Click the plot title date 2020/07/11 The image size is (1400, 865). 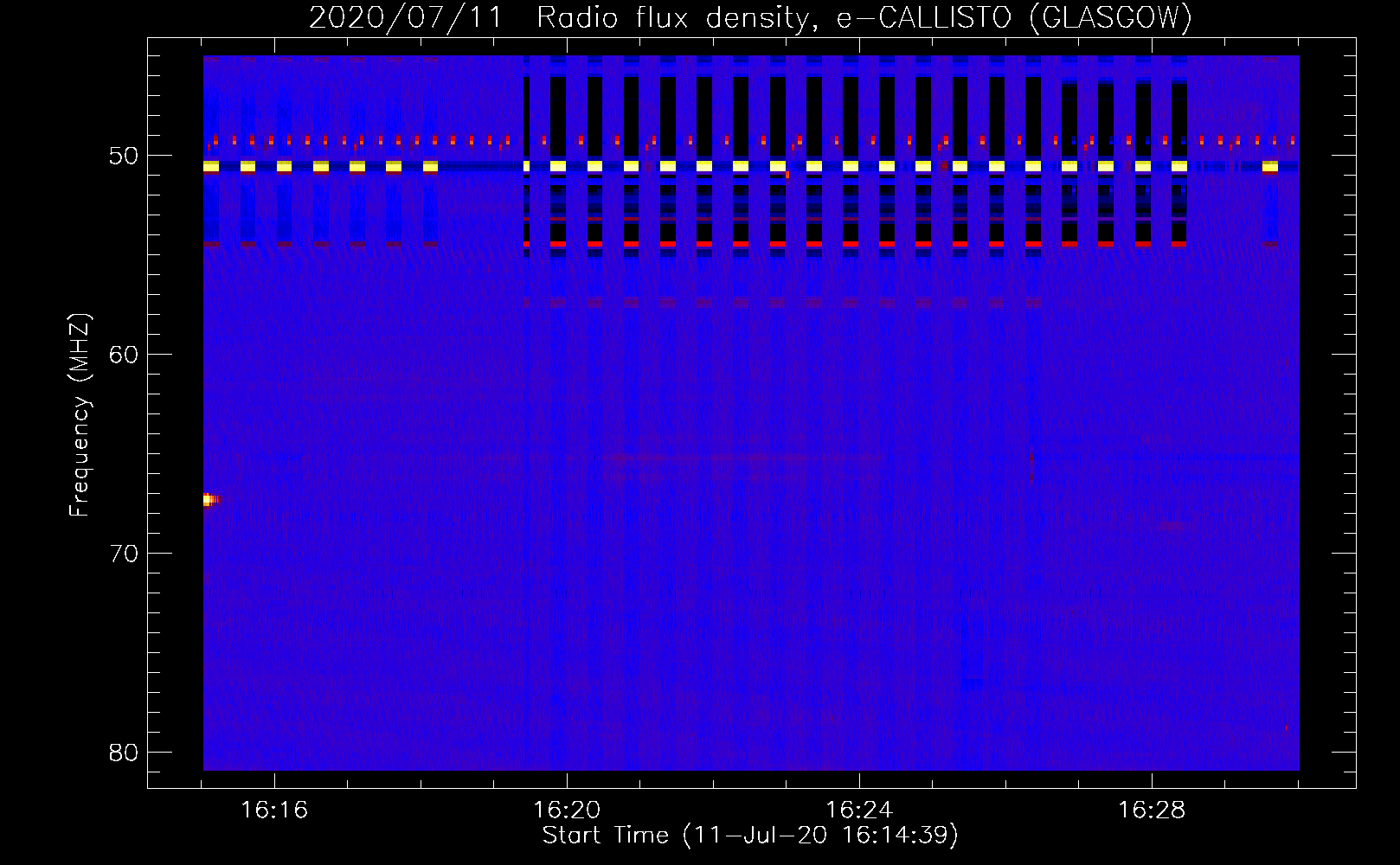point(405,17)
